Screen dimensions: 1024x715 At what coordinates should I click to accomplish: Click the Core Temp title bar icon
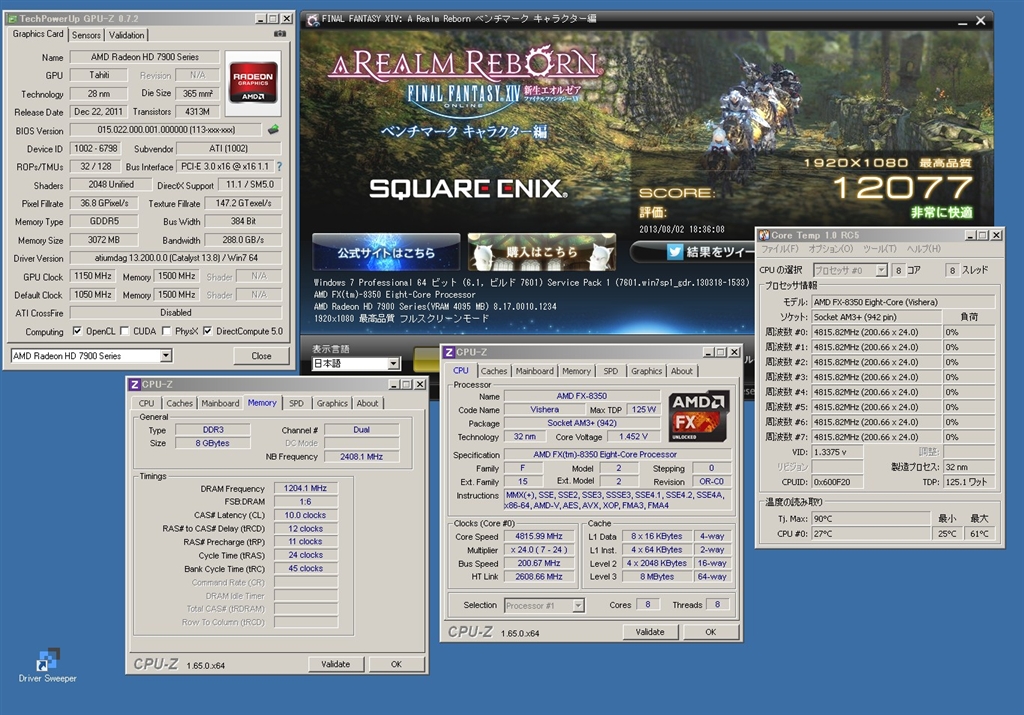(x=763, y=235)
